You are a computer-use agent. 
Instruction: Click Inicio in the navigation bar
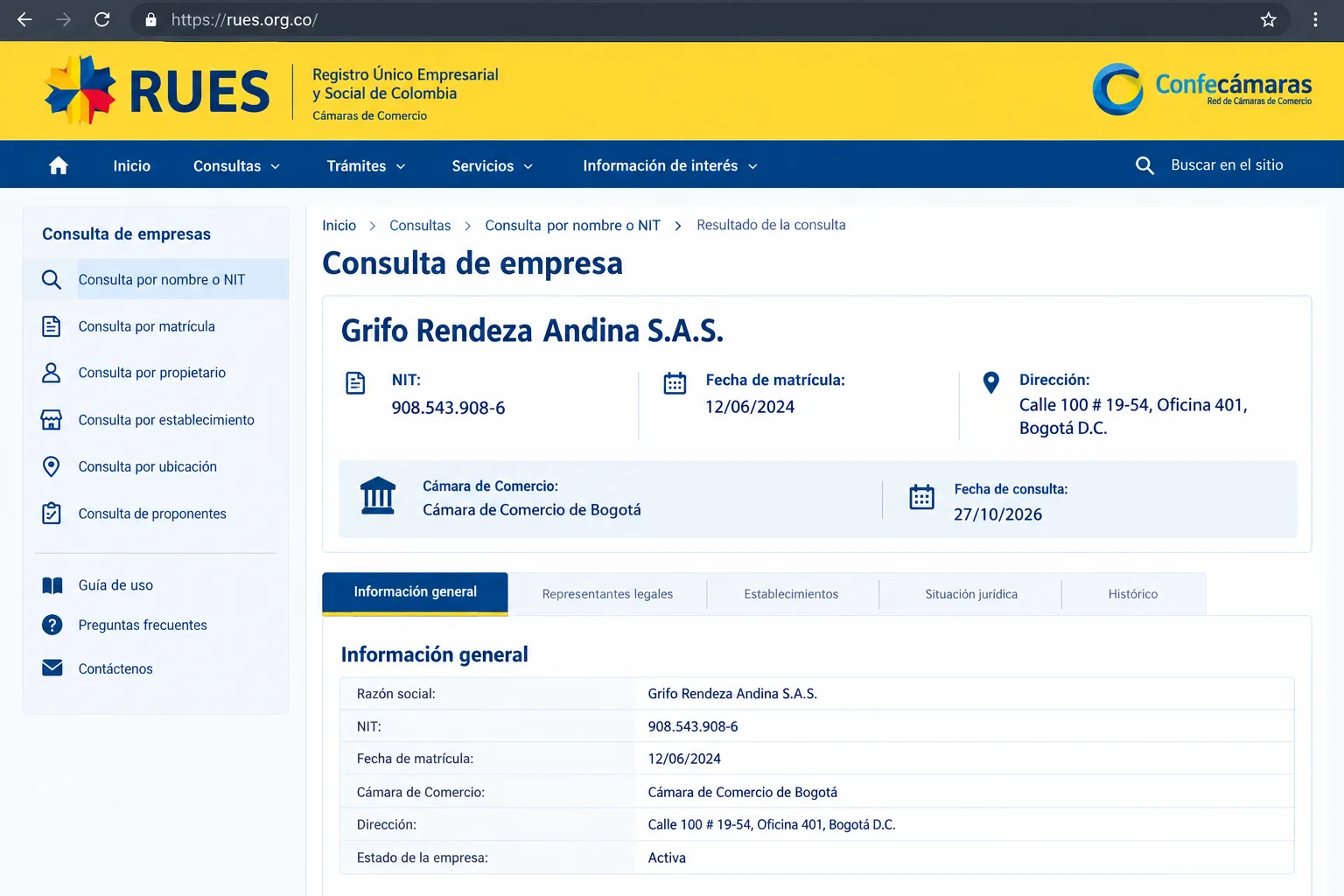coord(132,165)
